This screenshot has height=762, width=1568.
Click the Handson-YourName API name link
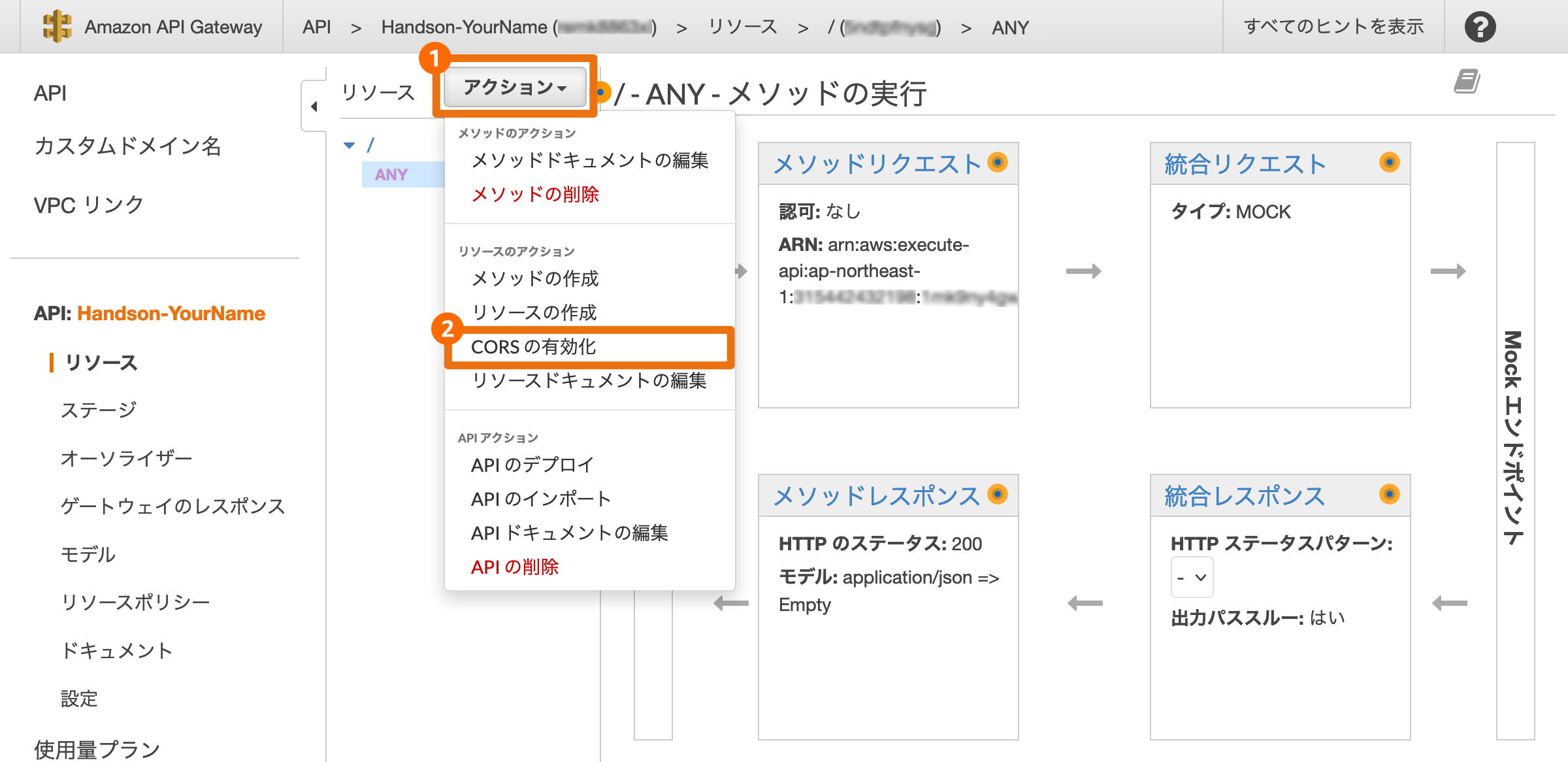(x=171, y=313)
